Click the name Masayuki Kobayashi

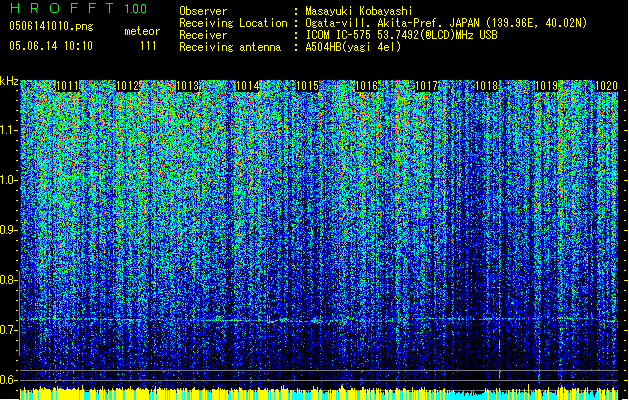point(359,11)
